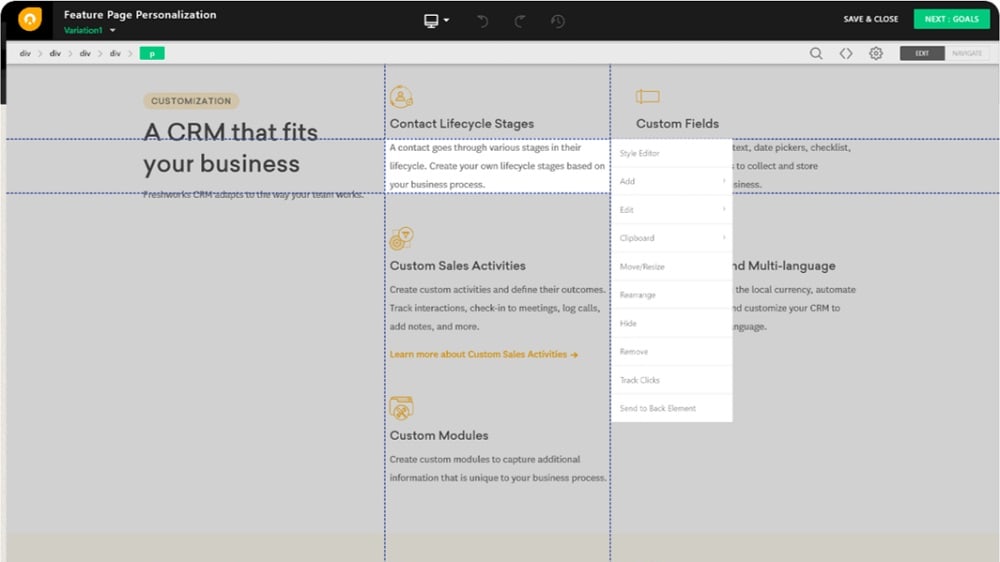This screenshot has height=562, width=1000.
Task: Choose Remove in the context menu
Action: (x=672, y=351)
